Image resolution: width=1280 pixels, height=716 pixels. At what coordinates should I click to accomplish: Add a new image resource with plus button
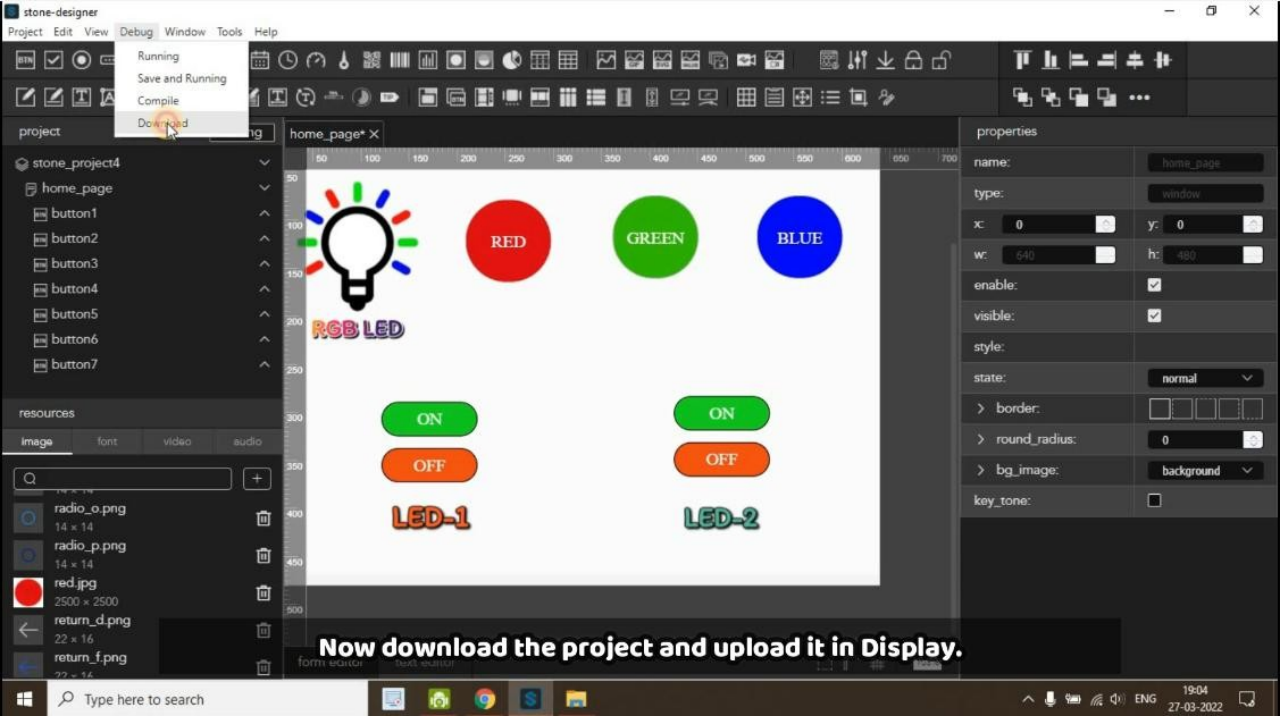tap(257, 479)
